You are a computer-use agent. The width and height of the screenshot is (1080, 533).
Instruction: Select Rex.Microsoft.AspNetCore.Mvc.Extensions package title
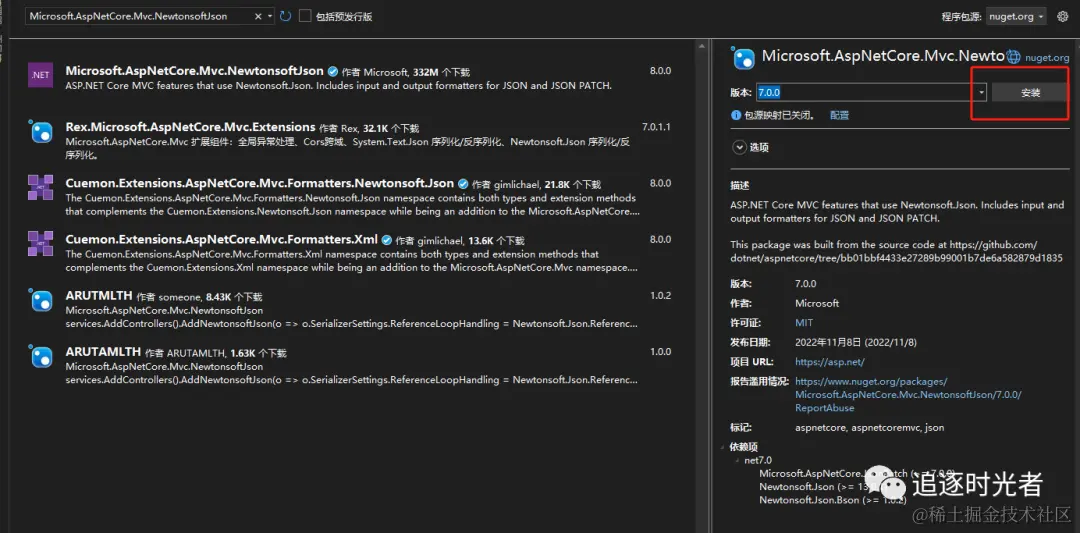190,127
